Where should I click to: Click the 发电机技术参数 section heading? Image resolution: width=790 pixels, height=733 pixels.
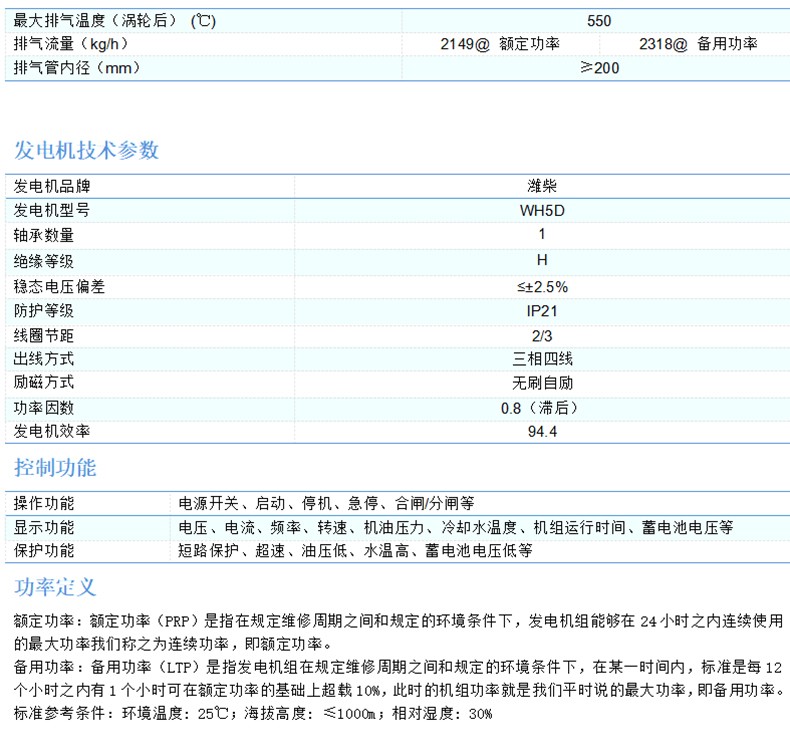(x=86, y=151)
